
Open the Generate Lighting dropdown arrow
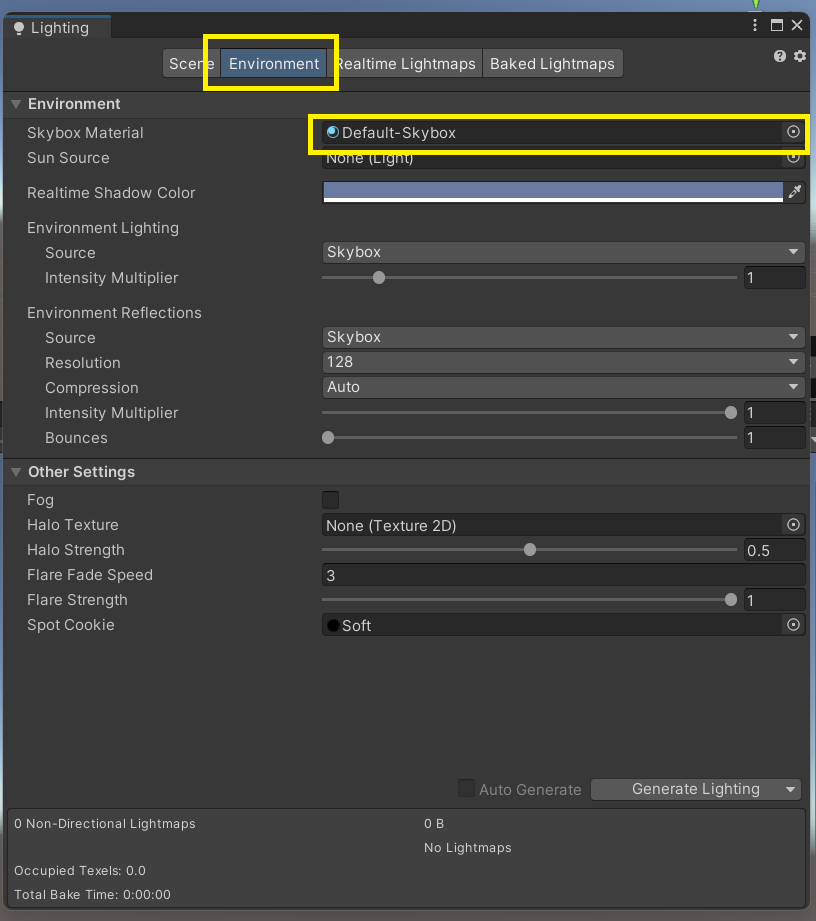tap(790, 789)
